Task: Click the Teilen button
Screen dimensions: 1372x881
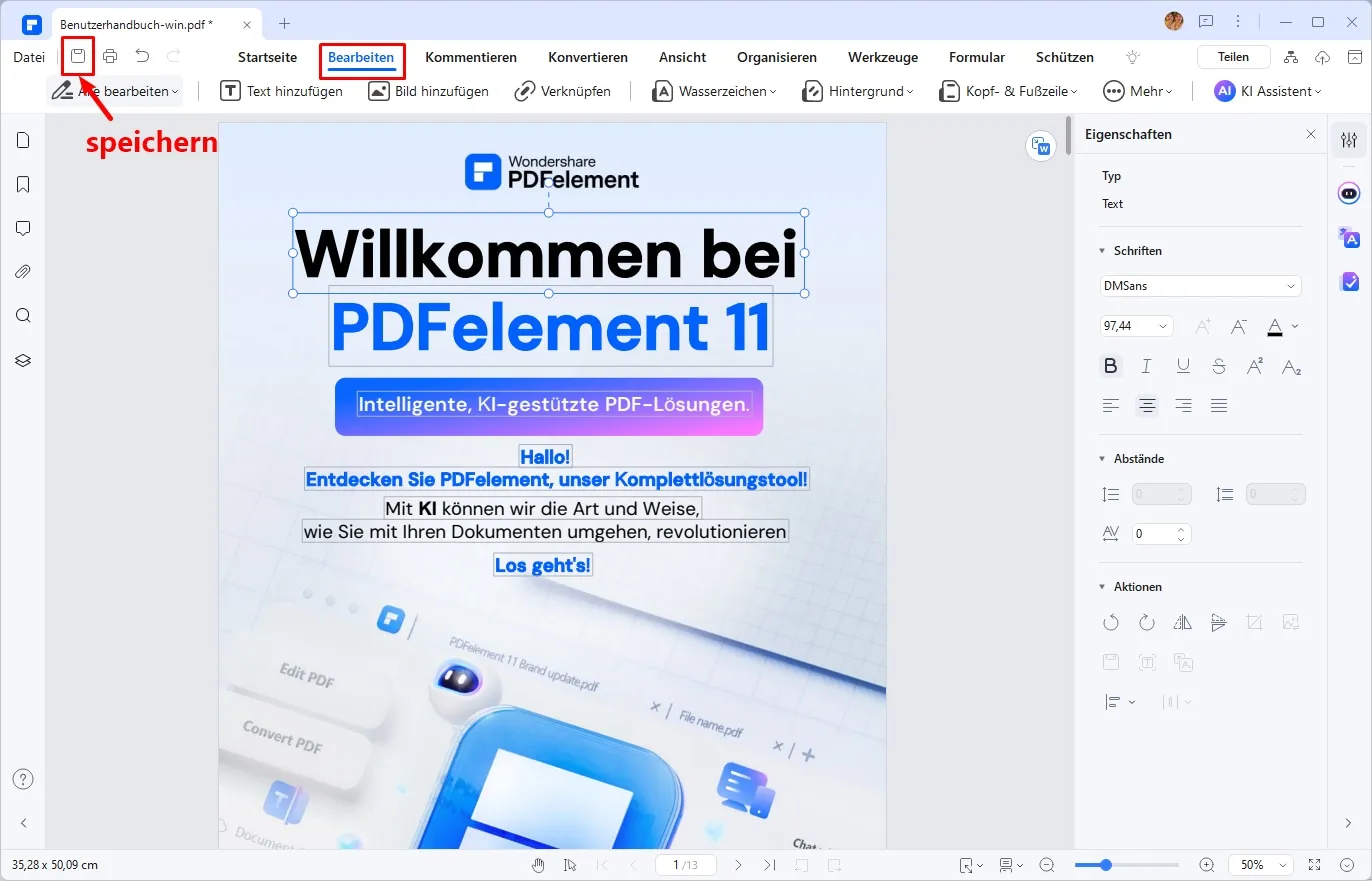Action: coord(1232,56)
